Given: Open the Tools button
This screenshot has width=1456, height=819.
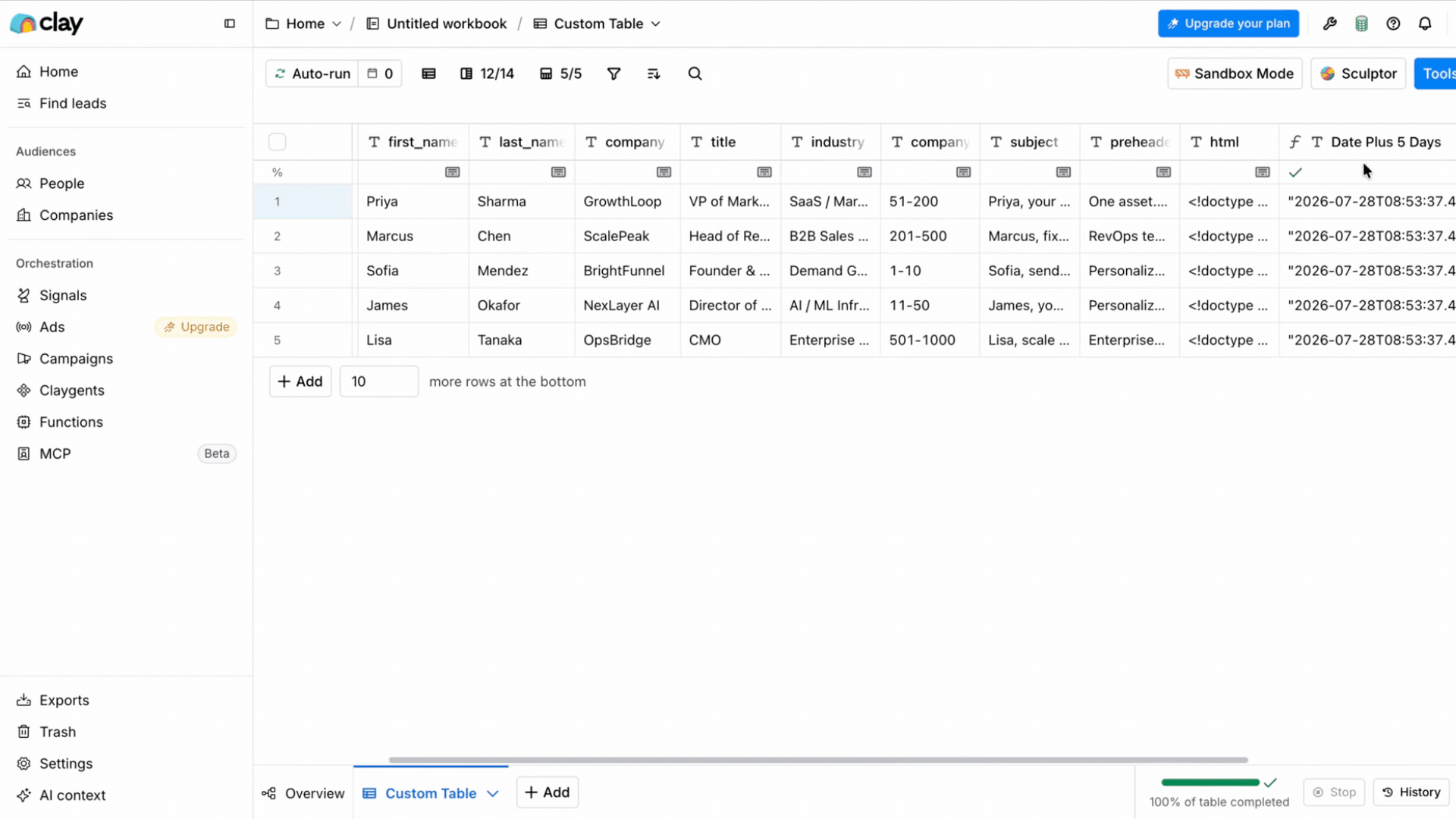Looking at the screenshot, I should (x=1435, y=74).
